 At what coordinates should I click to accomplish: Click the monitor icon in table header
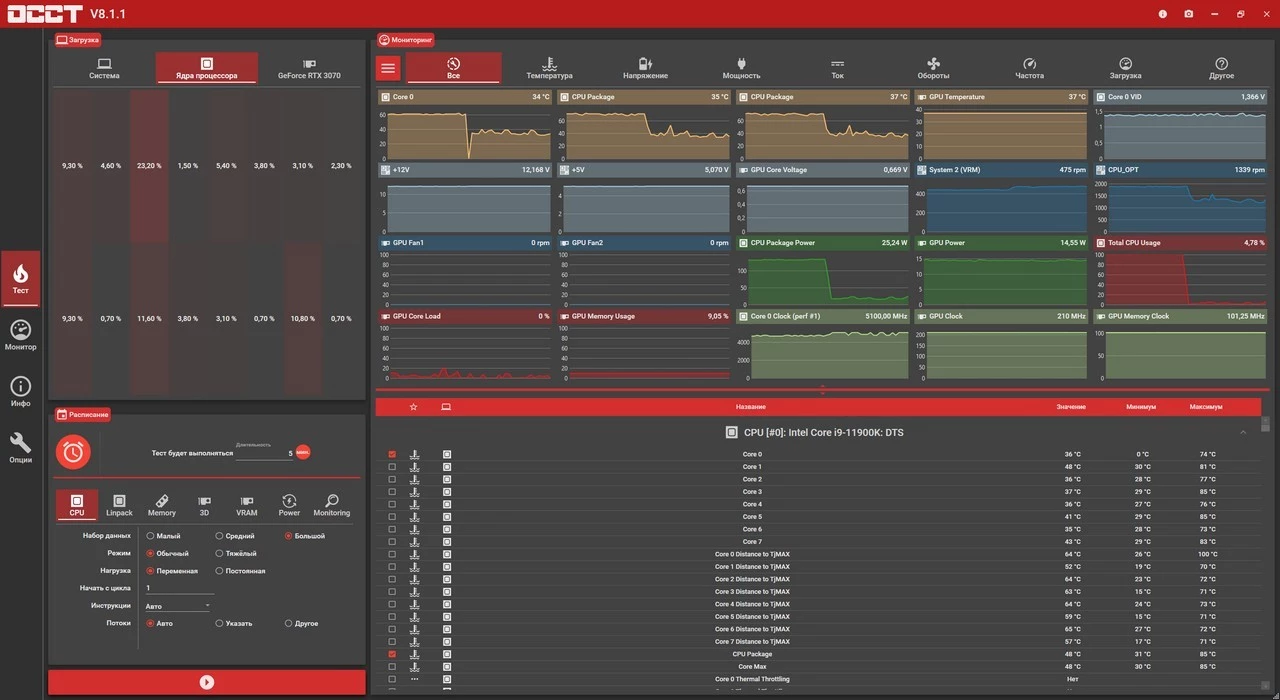[x=446, y=407]
